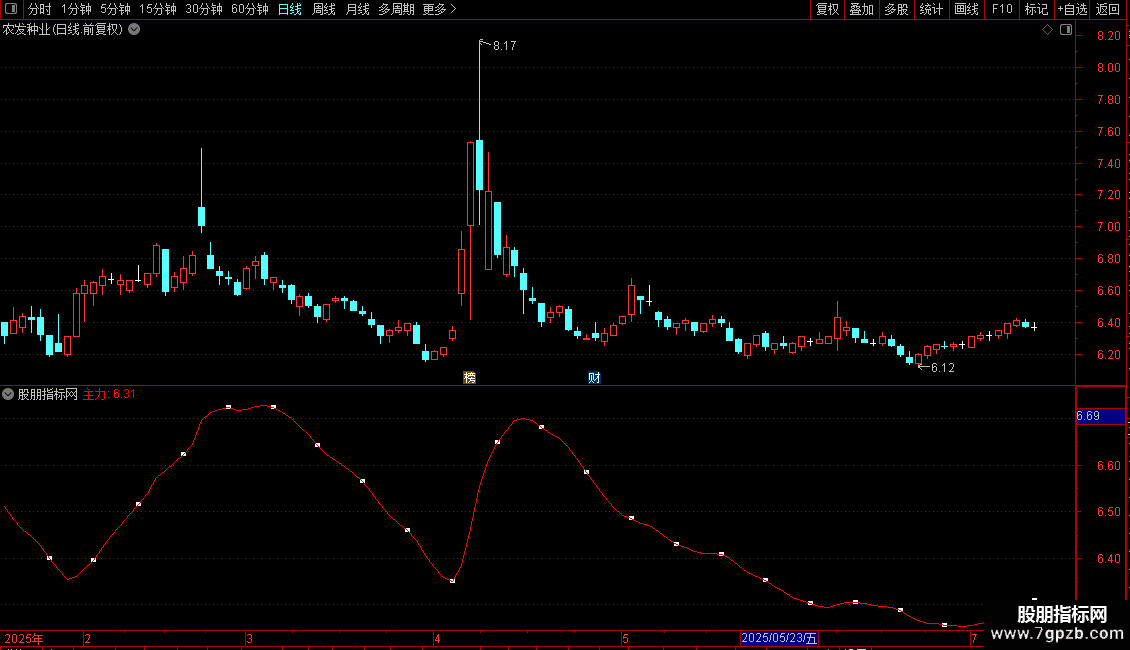Viewport: 1130px width, 650px height.
Task: Click the month 5 timeline marker
Action: click(x=626, y=639)
